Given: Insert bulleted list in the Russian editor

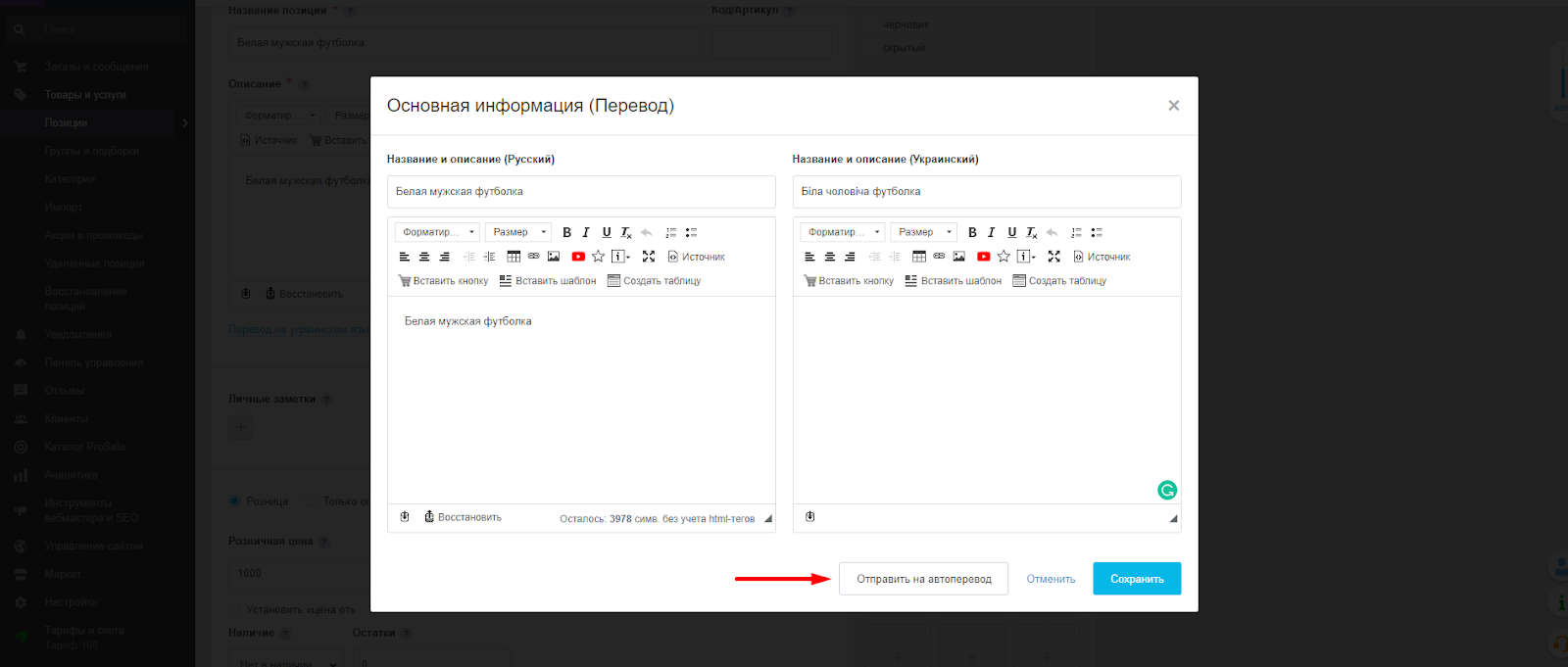Looking at the screenshot, I should point(691,232).
